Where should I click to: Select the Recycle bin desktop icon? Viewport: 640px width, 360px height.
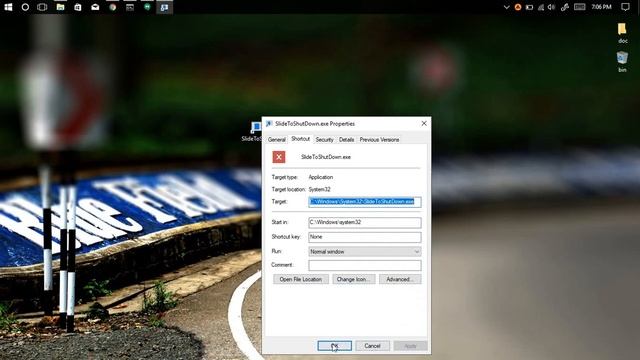coord(622,62)
